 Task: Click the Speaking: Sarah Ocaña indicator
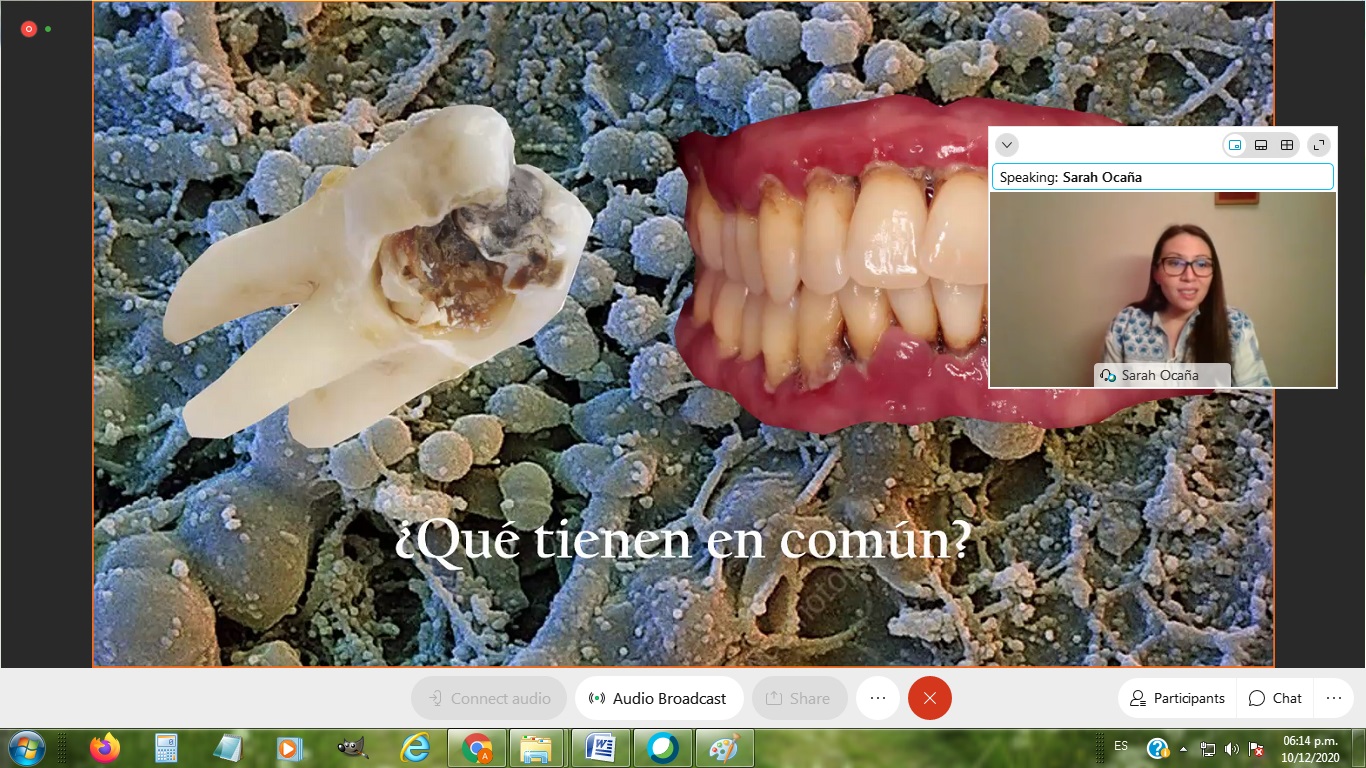pos(1163,177)
